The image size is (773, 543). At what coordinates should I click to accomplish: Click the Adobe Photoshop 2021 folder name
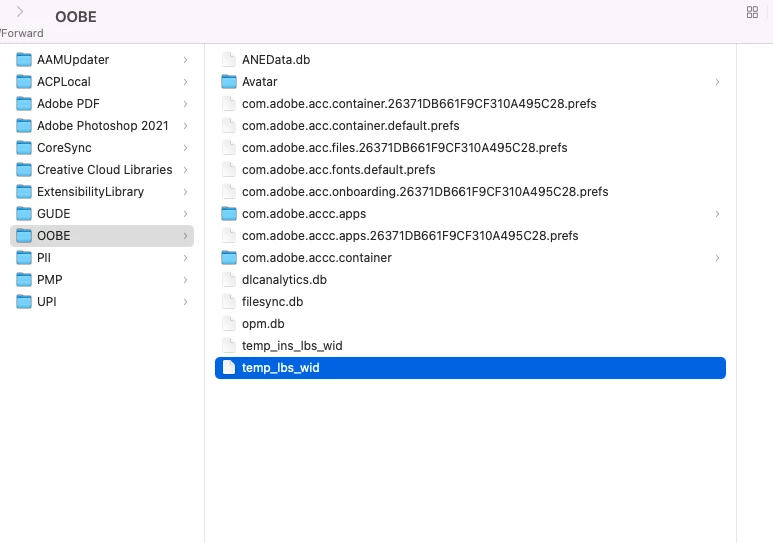pyautogui.click(x=103, y=126)
